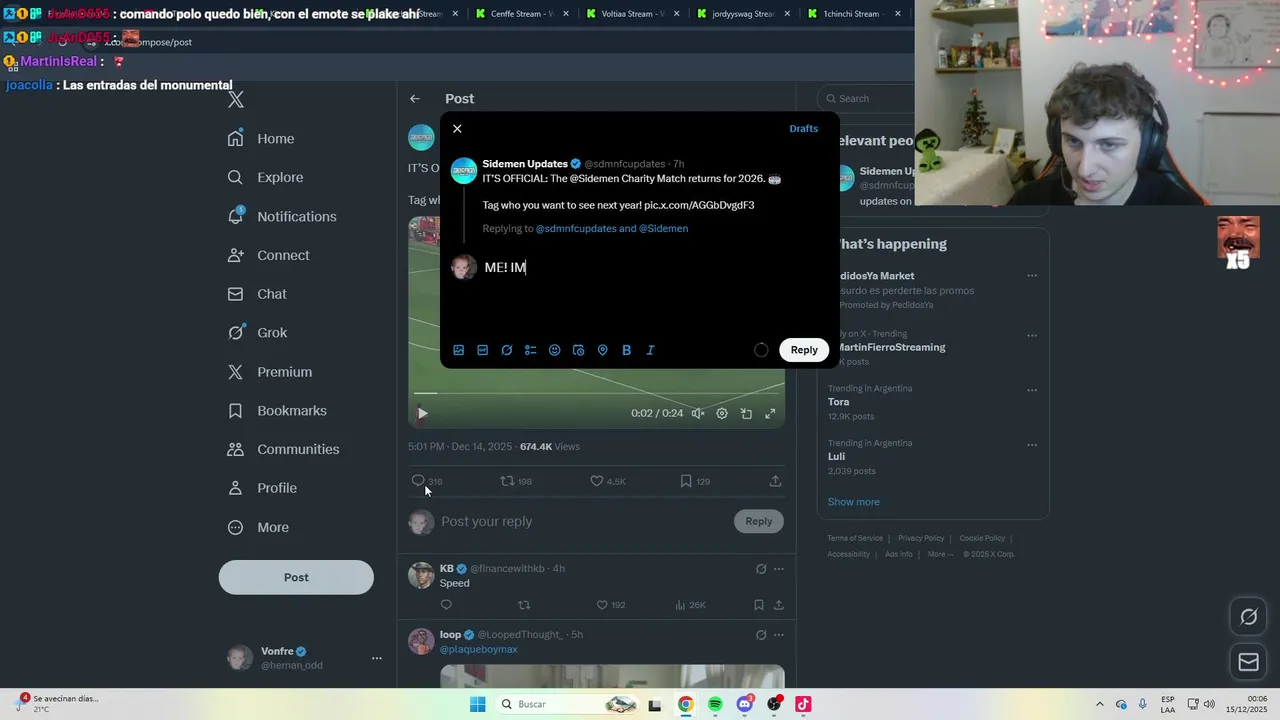Screen dimensions: 1280x720
Task: Open Grok actions on loop's reply
Action: coord(761,635)
